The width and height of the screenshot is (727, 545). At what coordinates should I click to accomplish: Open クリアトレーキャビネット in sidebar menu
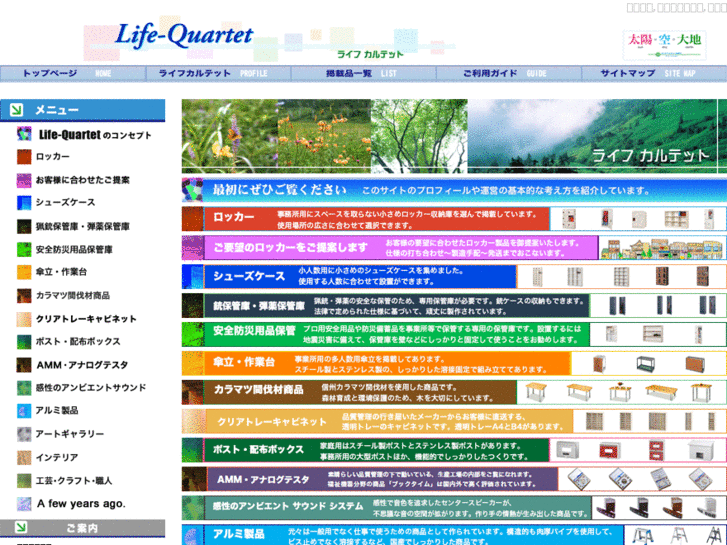click(x=86, y=319)
